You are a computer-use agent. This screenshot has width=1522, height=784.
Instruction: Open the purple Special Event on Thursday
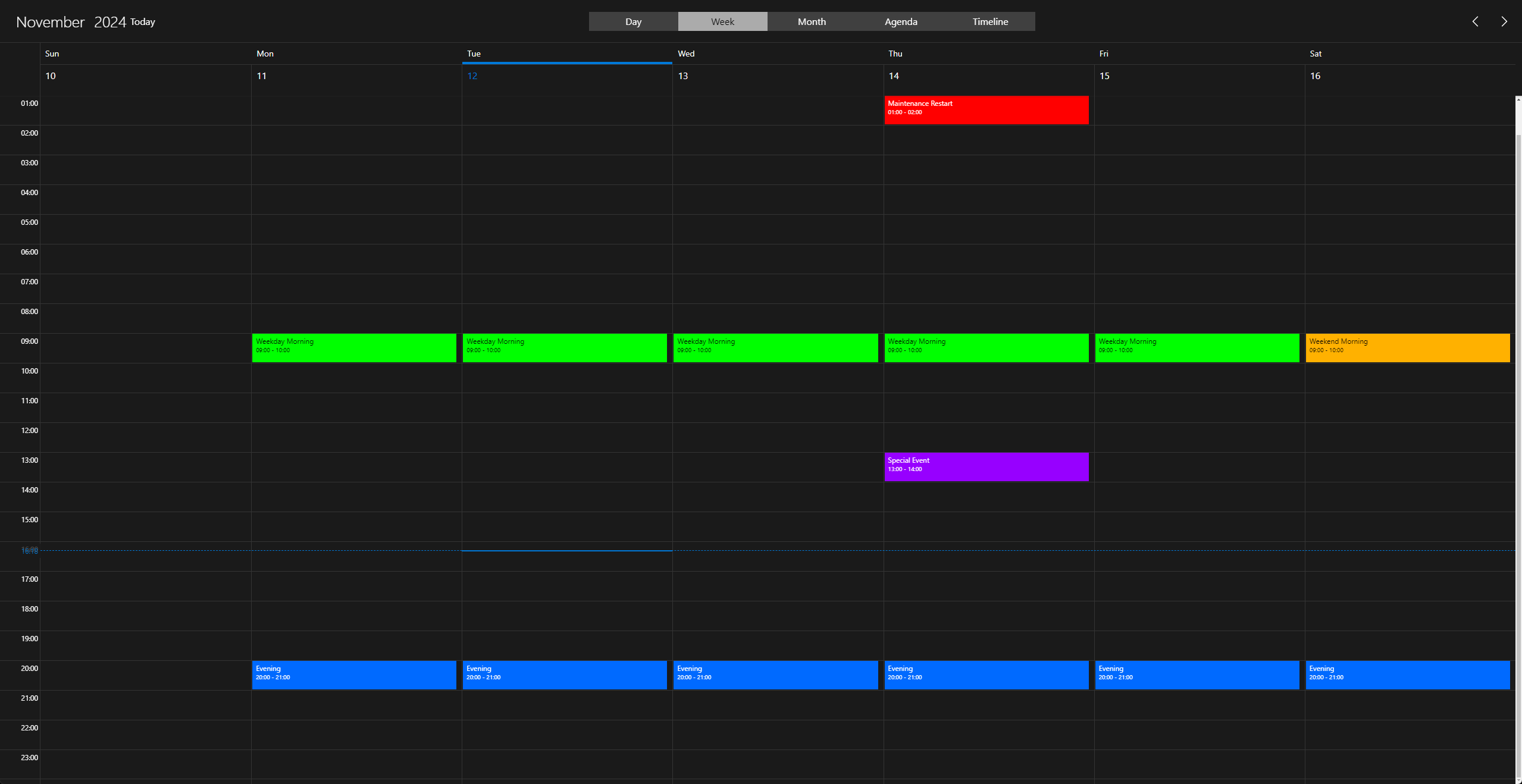pos(986,466)
